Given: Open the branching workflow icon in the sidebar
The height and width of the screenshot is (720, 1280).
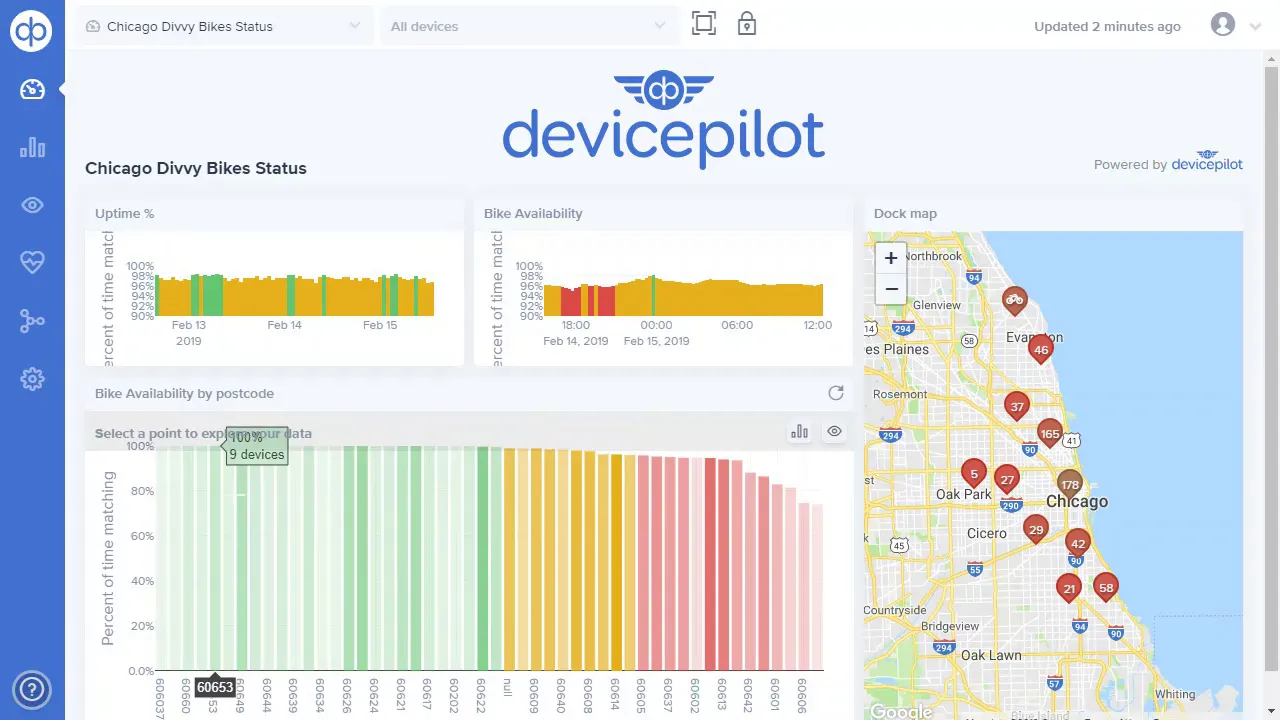Looking at the screenshot, I should [32, 321].
